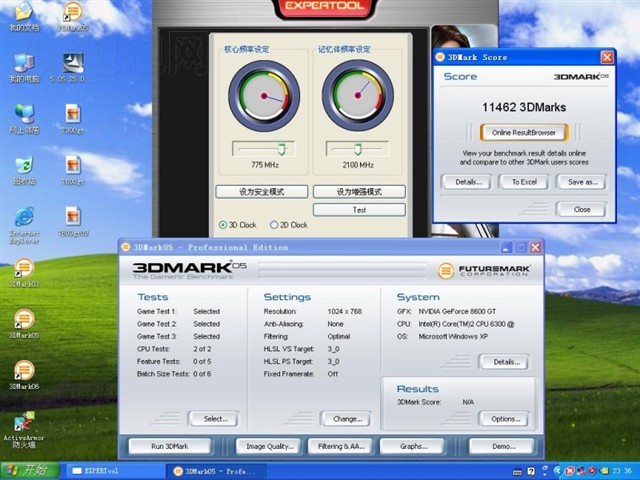The width and height of the screenshot is (640, 480).
Task: Click the NVIDIA GeForce 8600 GT text
Action: tap(457, 311)
